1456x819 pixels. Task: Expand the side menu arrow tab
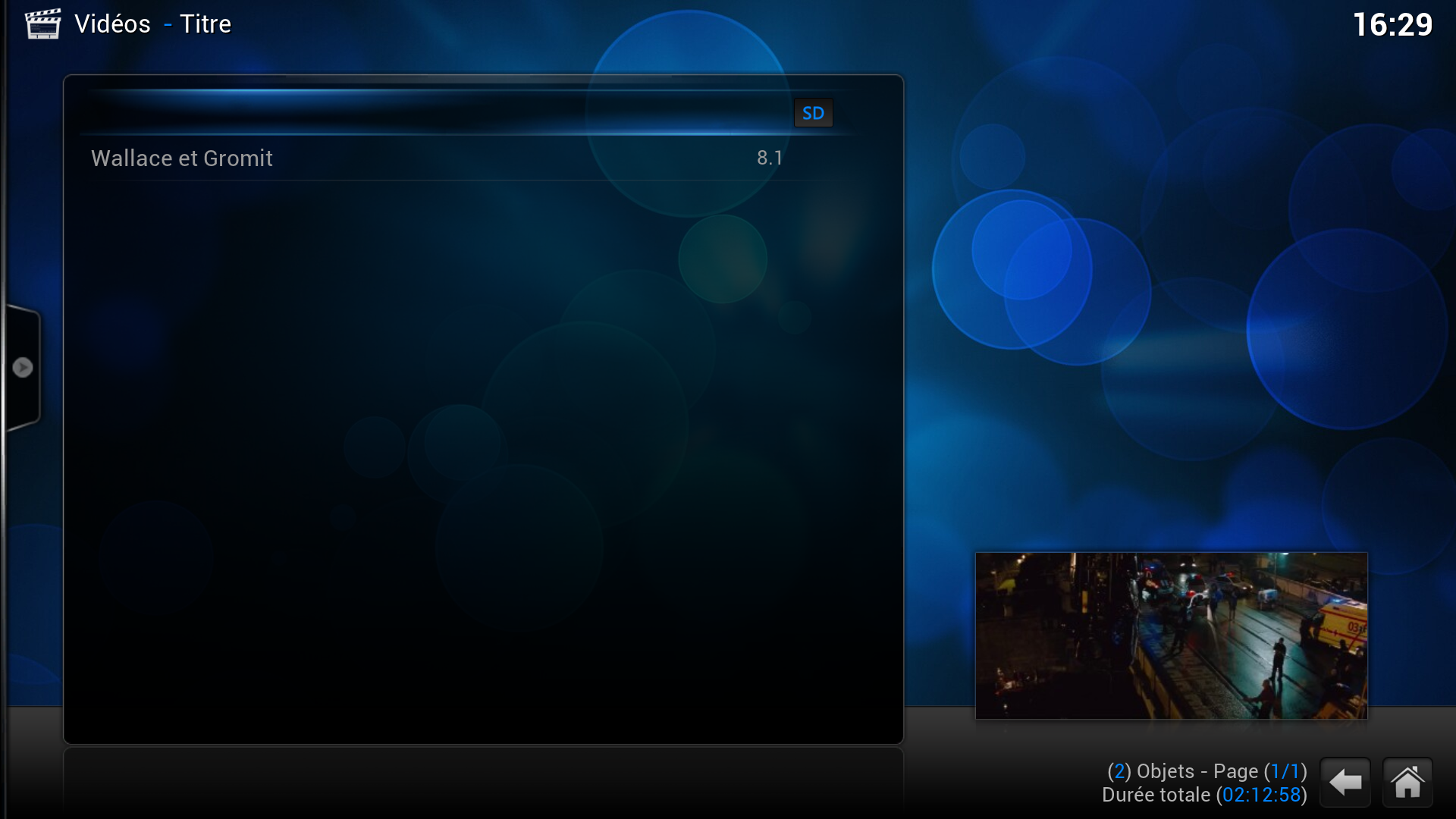coord(23,368)
